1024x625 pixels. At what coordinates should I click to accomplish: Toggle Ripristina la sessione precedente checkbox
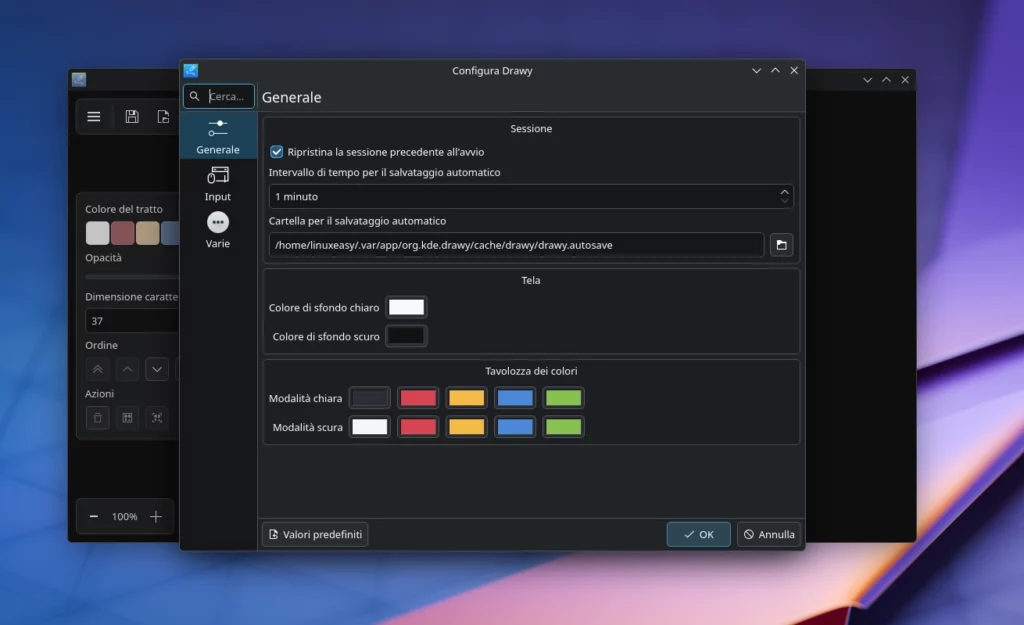click(x=276, y=152)
